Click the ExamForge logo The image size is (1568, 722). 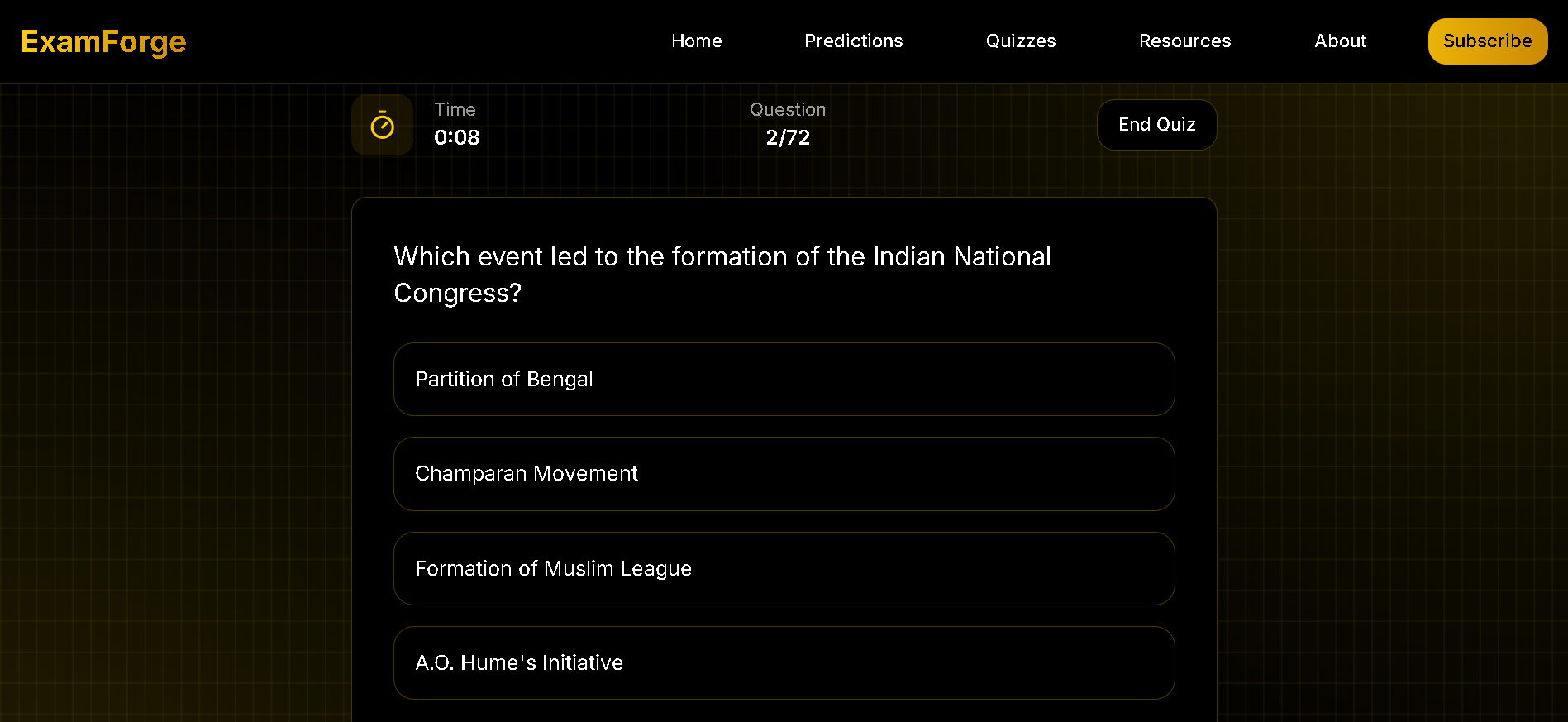[x=103, y=41]
